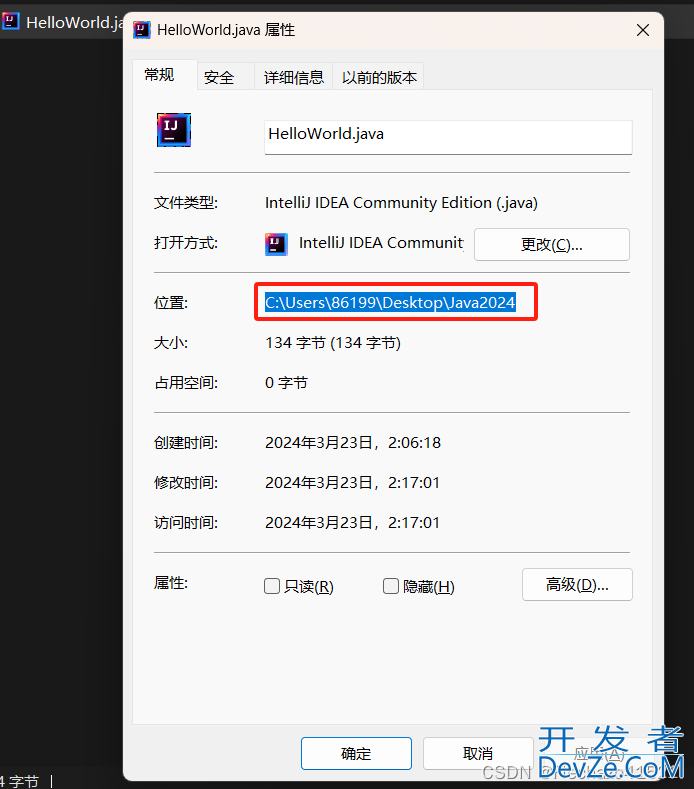This screenshot has height=789, width=694.
Task: Click the large IntelliJ file icon beside filename
Action: pyautogui.click(x=174, y=130)
